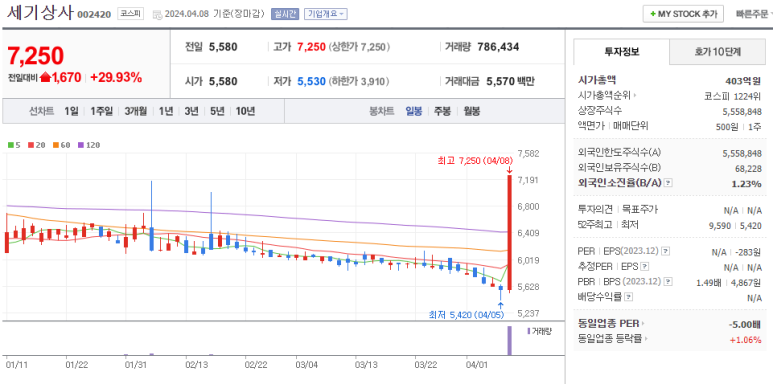This screenshot has height=384, width=773.
Task: Click the 시가총액 value 403억원
Action: pos(743,81)
